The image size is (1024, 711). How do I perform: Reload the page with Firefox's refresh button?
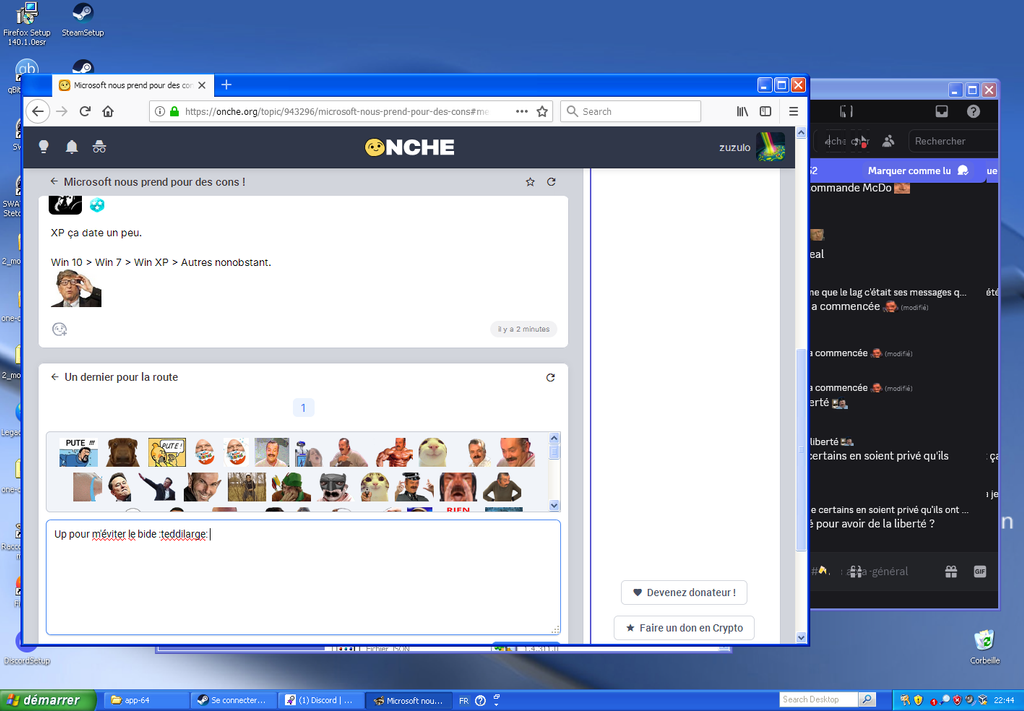[85, 112]
